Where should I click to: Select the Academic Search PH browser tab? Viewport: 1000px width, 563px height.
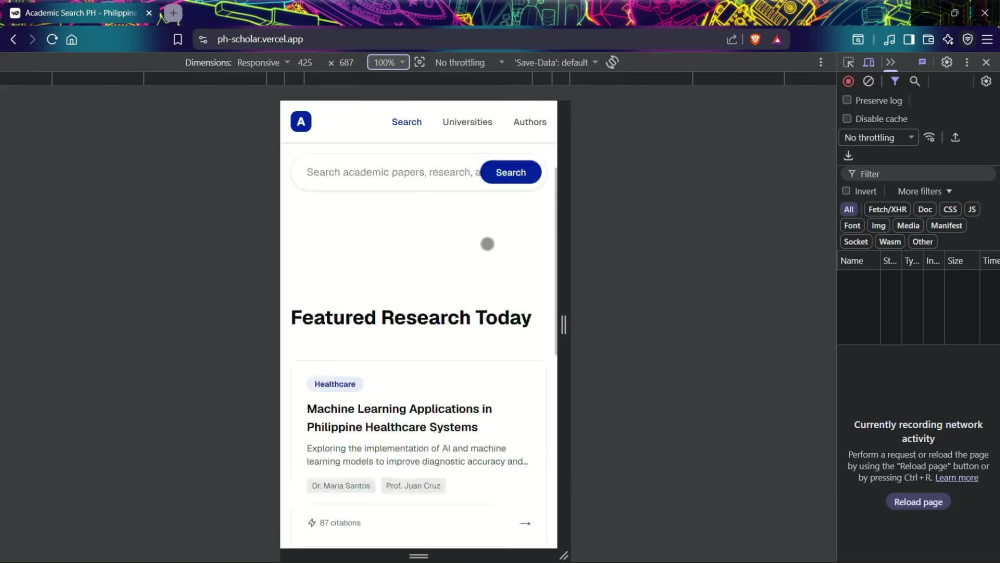click(x=81, y=13)
